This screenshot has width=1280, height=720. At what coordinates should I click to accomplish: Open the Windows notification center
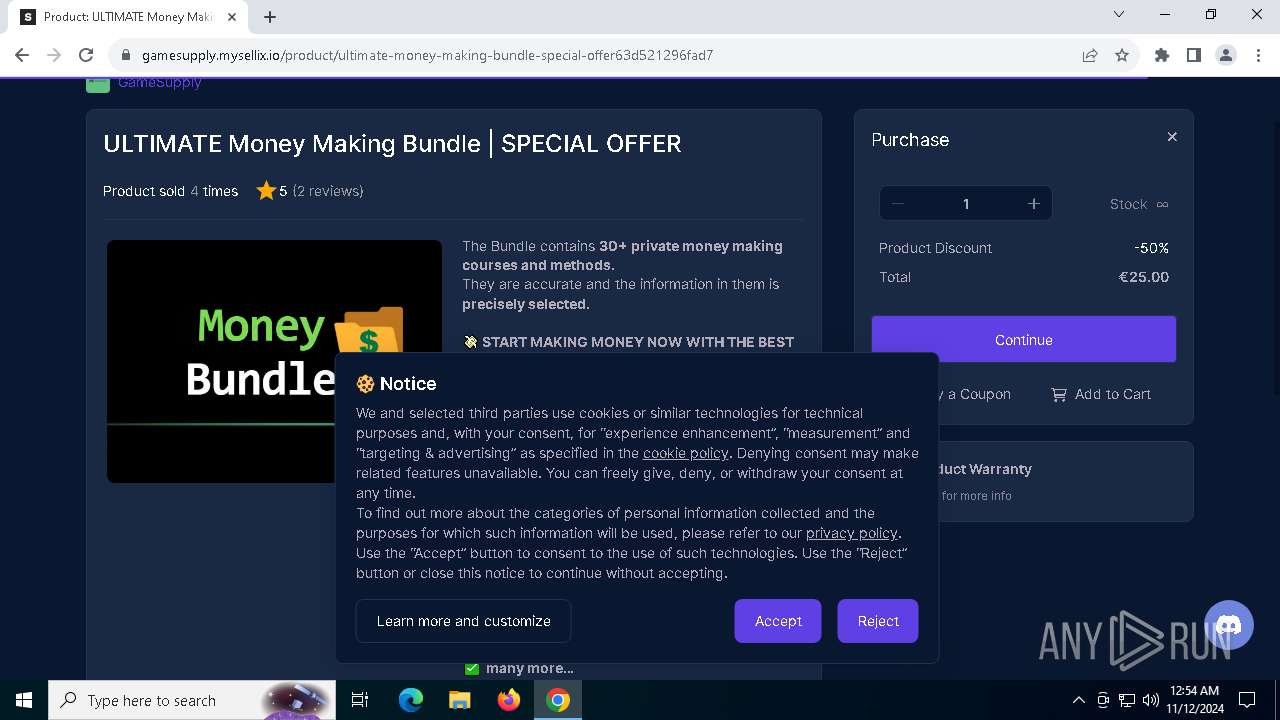(x=1247, y=700)
